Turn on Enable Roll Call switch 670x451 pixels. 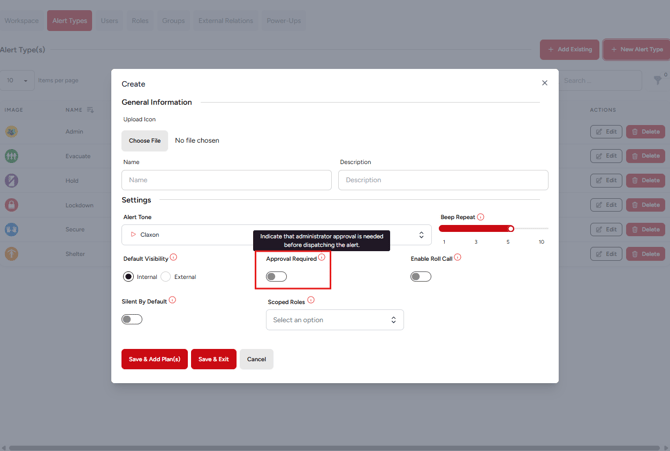[421, 277]
